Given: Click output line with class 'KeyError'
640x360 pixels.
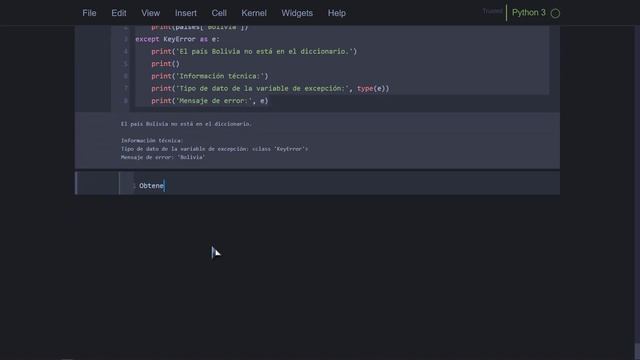Looking at the screenshot, I should 214,149.
